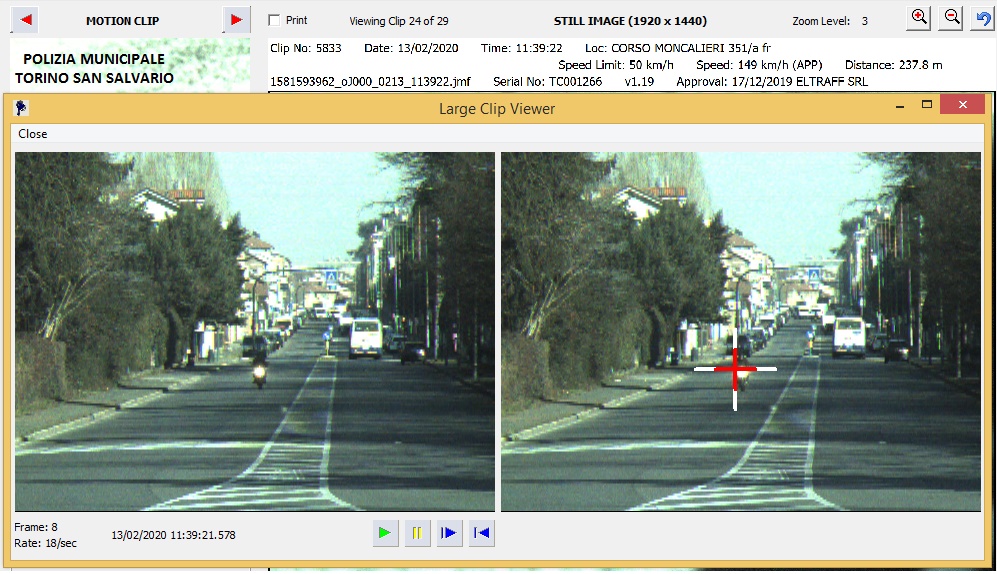Click the left video frame without crosshair
The height and width of the screenshot is (574, 997).
click(x=255, y=332)
